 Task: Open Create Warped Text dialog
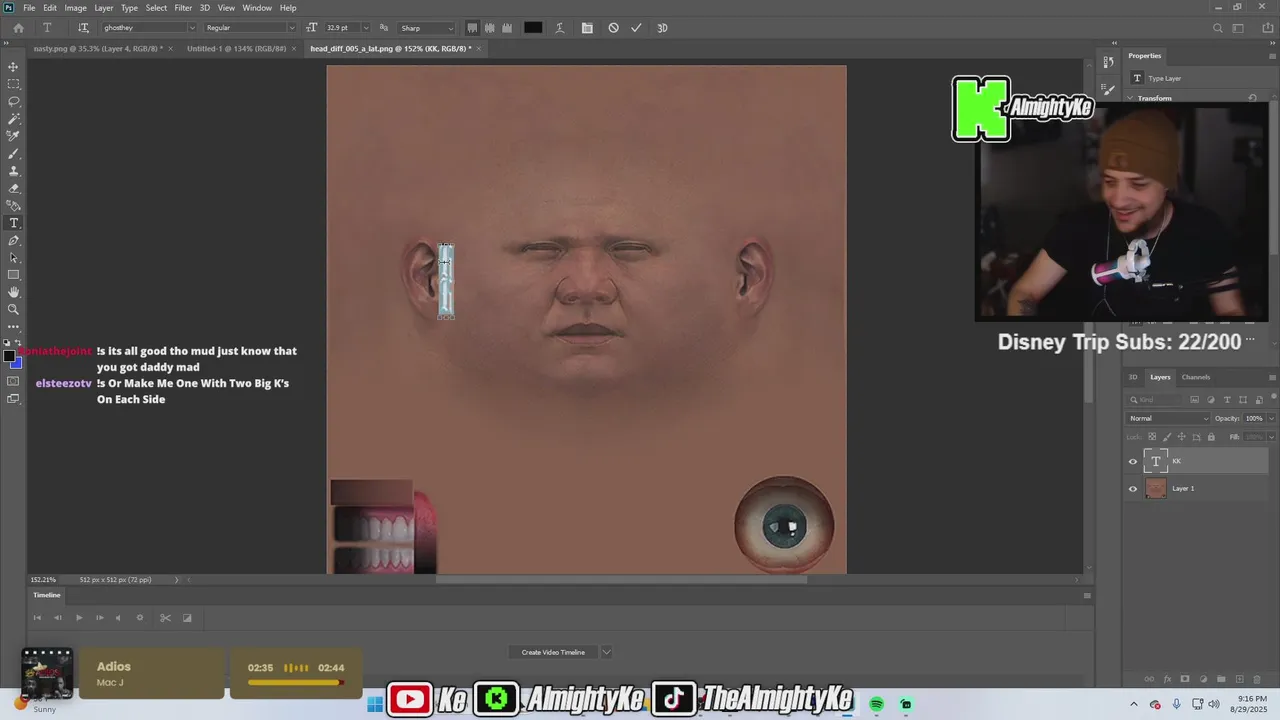point(561,28)
